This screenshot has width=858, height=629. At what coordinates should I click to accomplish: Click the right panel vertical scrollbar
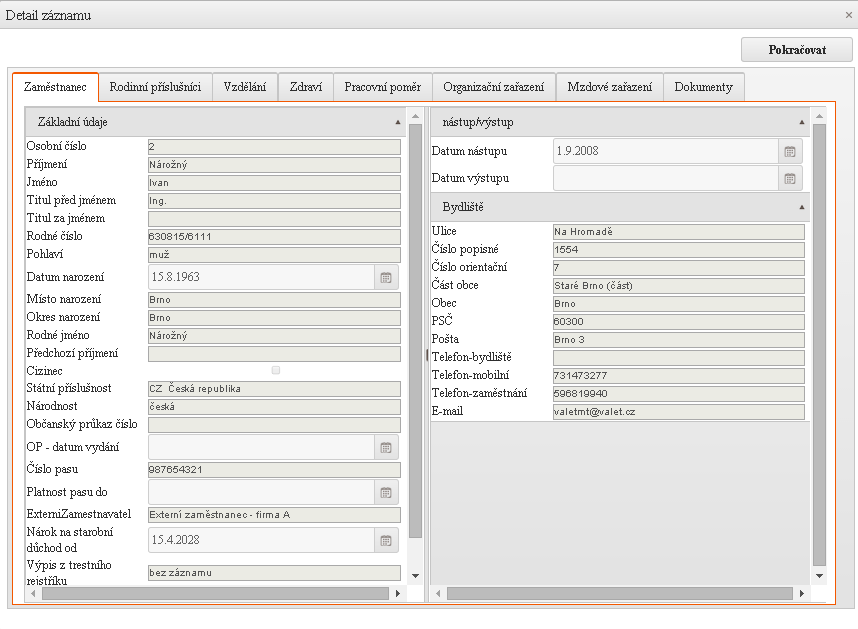820,345
